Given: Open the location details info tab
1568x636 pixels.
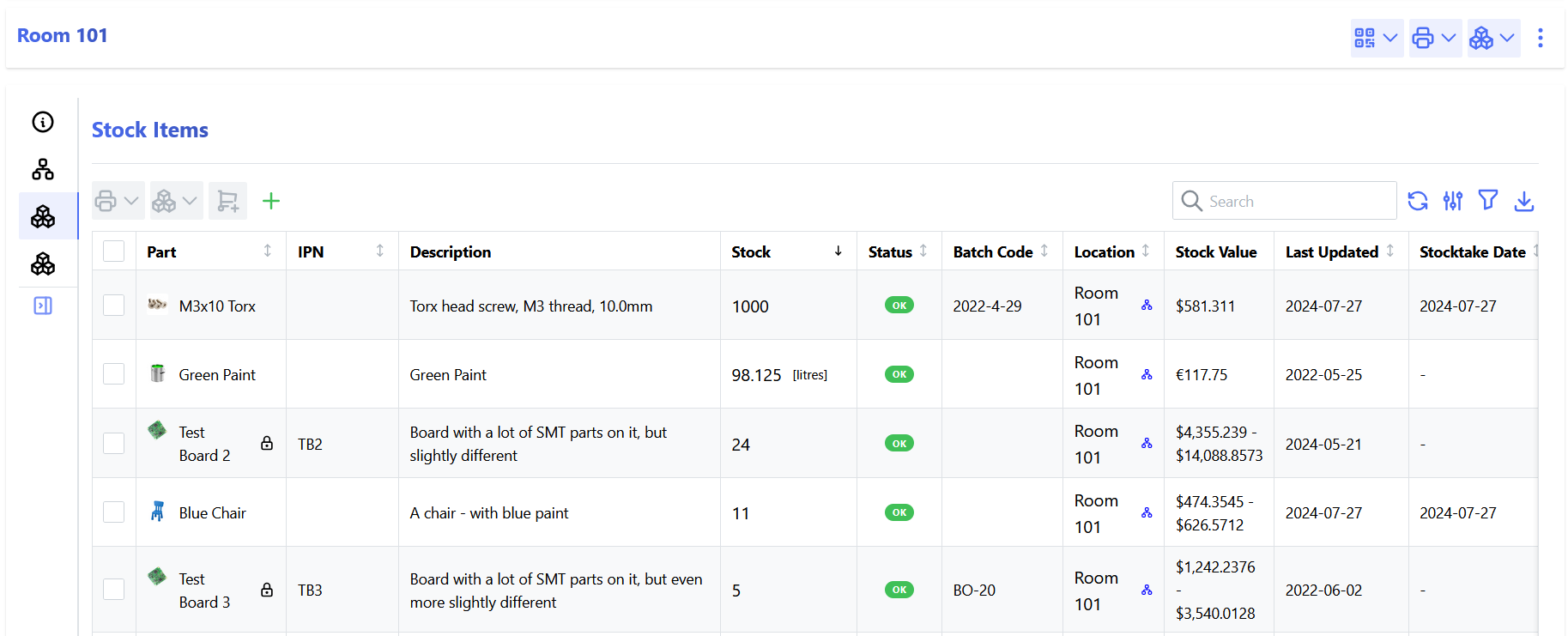Looking at the screenshot, I should pos(43,122).
